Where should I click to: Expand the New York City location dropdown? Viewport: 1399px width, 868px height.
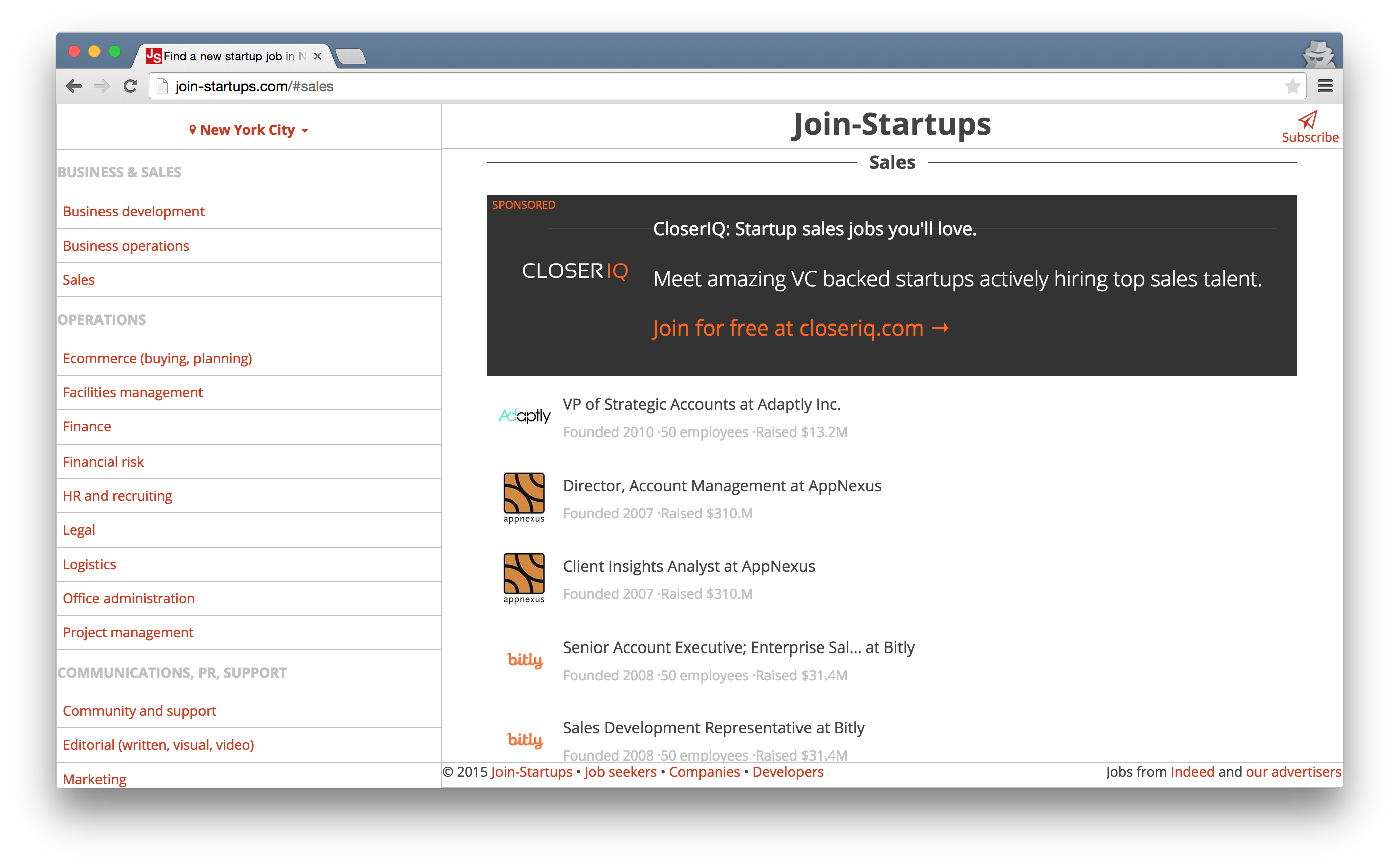pos(249,130)
